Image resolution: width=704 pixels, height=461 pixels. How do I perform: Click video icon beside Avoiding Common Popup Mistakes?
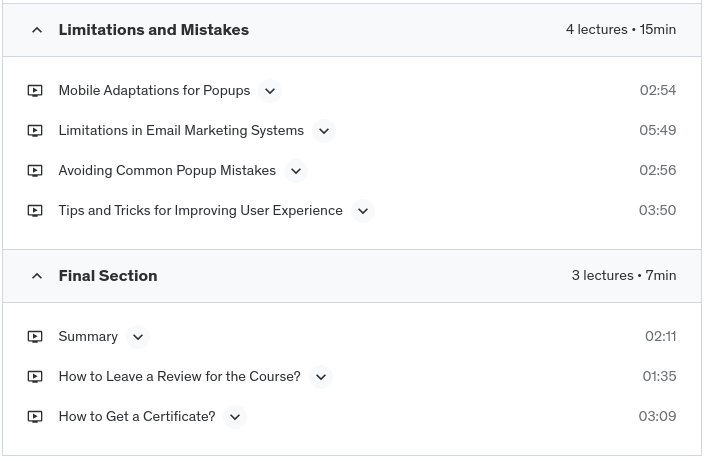click(35, 171)
